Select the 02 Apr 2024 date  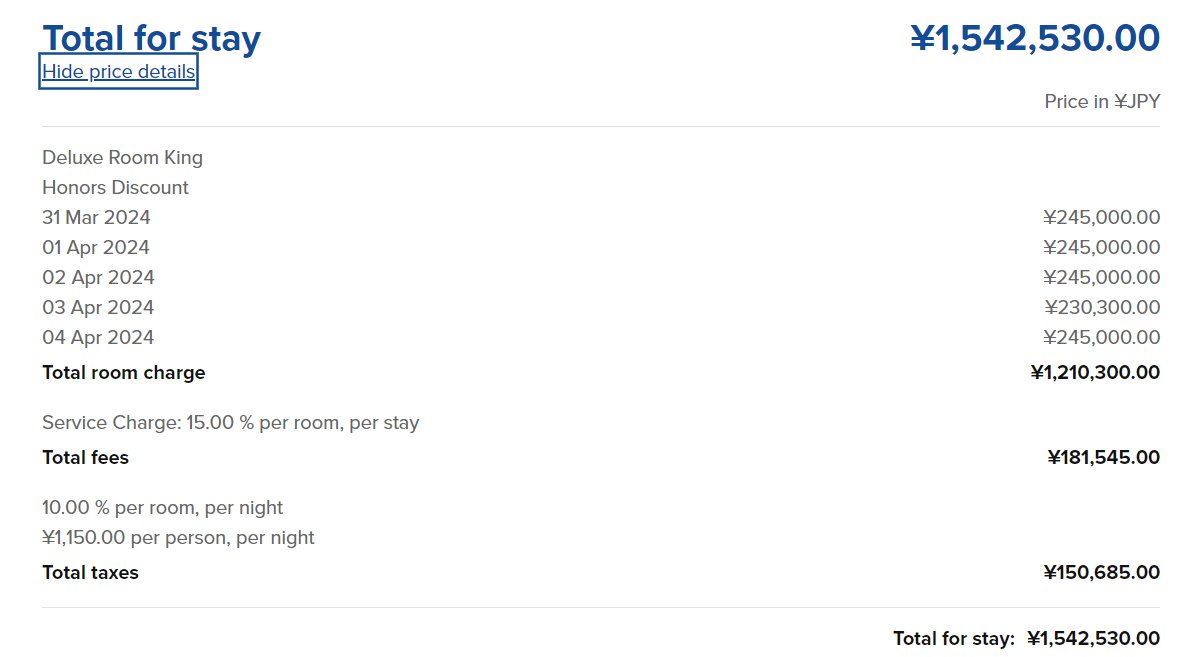(x=98, y=278)
